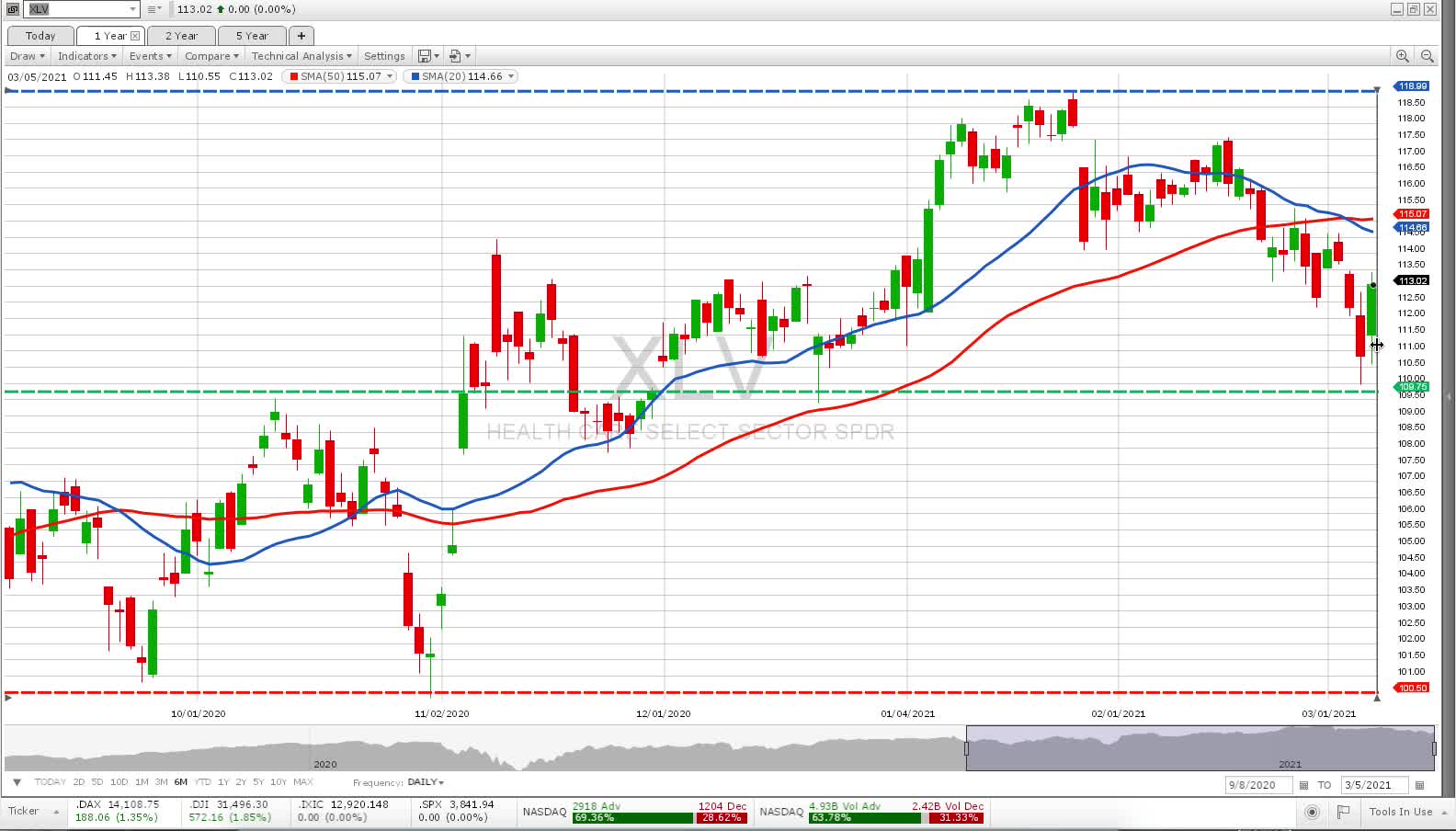Click the start date field 9/8/2020
The height and width of the screenshot is (831, 1456).
pyautogui.click(x=1258, y=785)
